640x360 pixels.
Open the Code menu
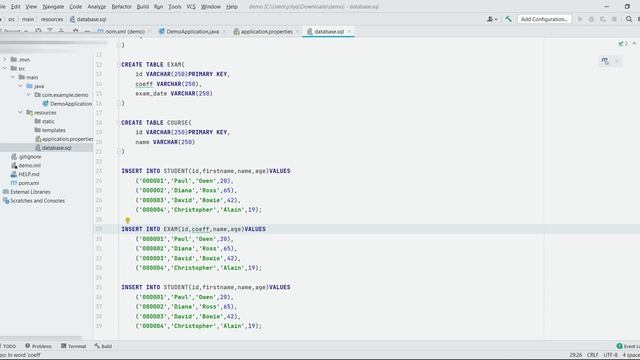pyautogui.click(x=76, y=7)
